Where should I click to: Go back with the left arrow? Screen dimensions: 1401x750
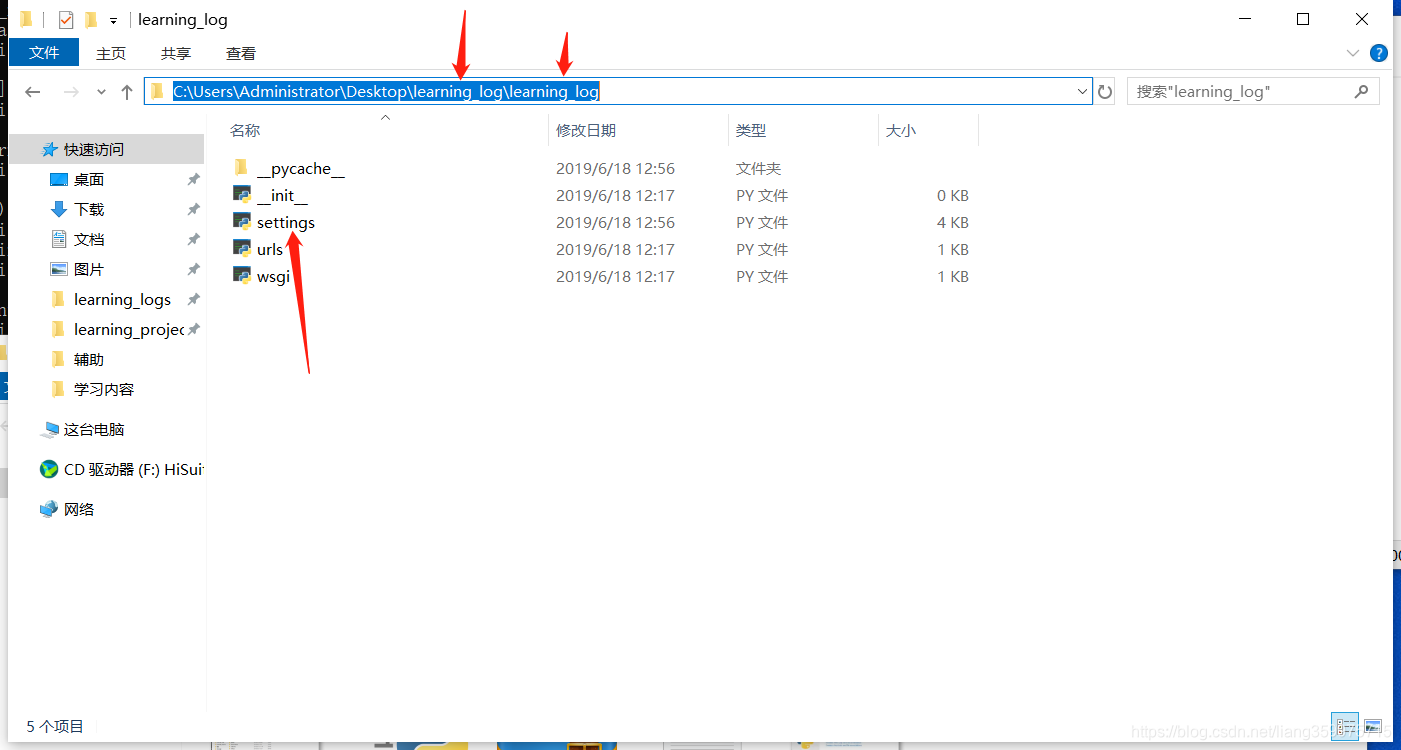coord(33,92)
